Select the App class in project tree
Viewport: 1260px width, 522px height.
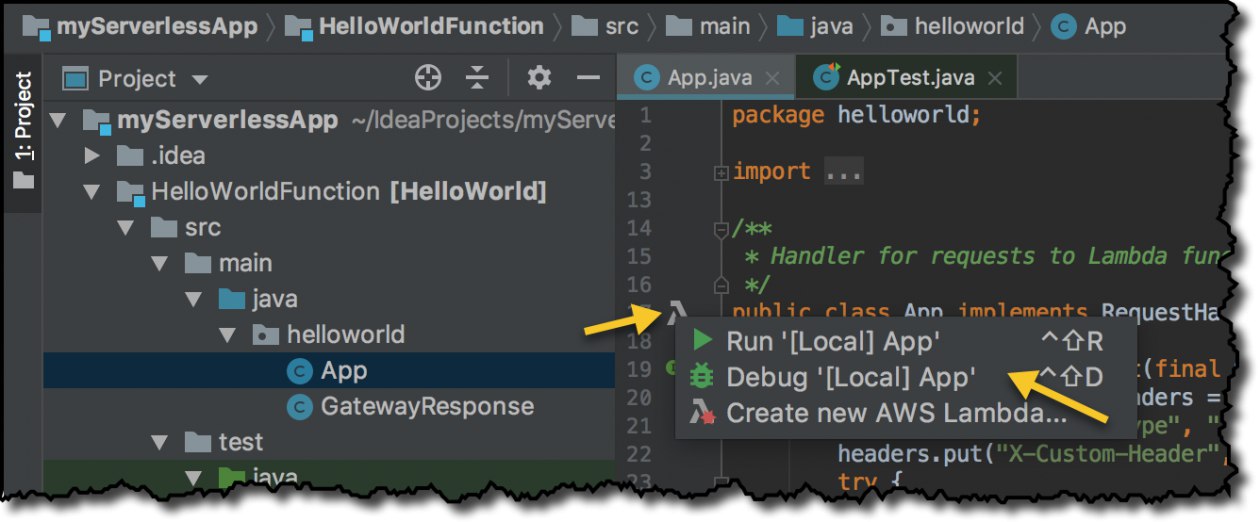[x=343, y=371]
